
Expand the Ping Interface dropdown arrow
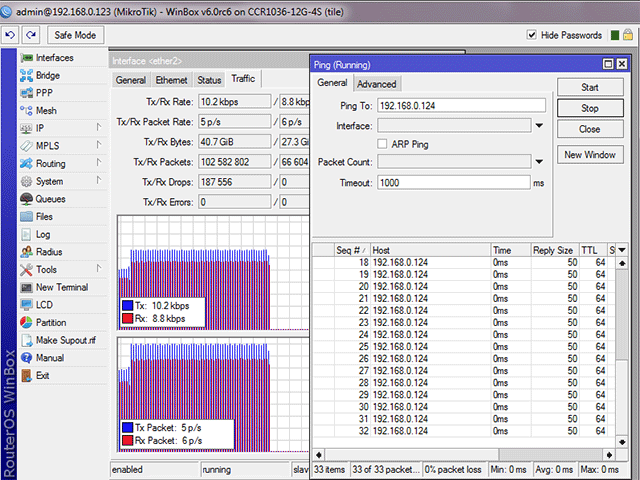539,126
